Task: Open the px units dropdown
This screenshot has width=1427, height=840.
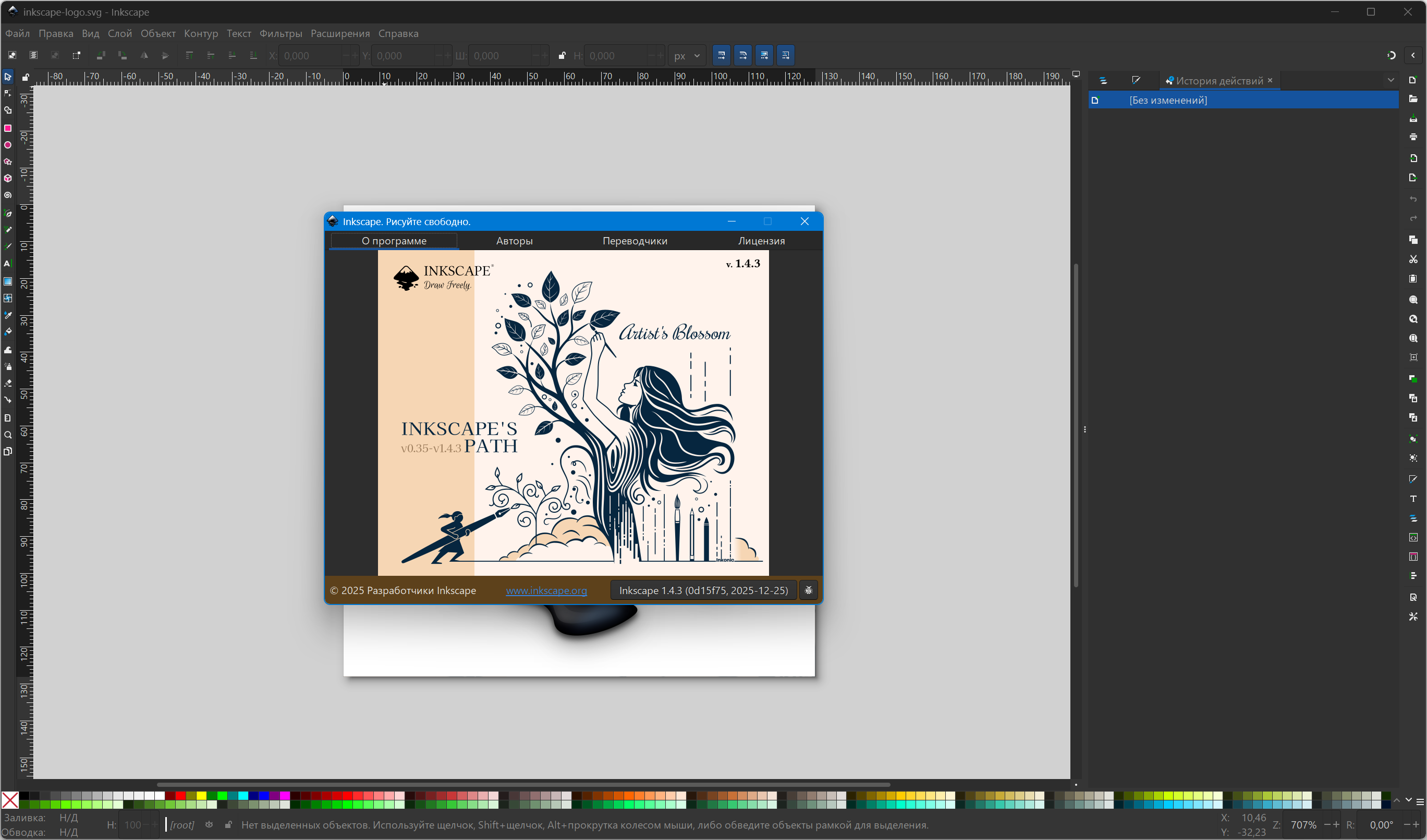Action: (x=687, y=55)
